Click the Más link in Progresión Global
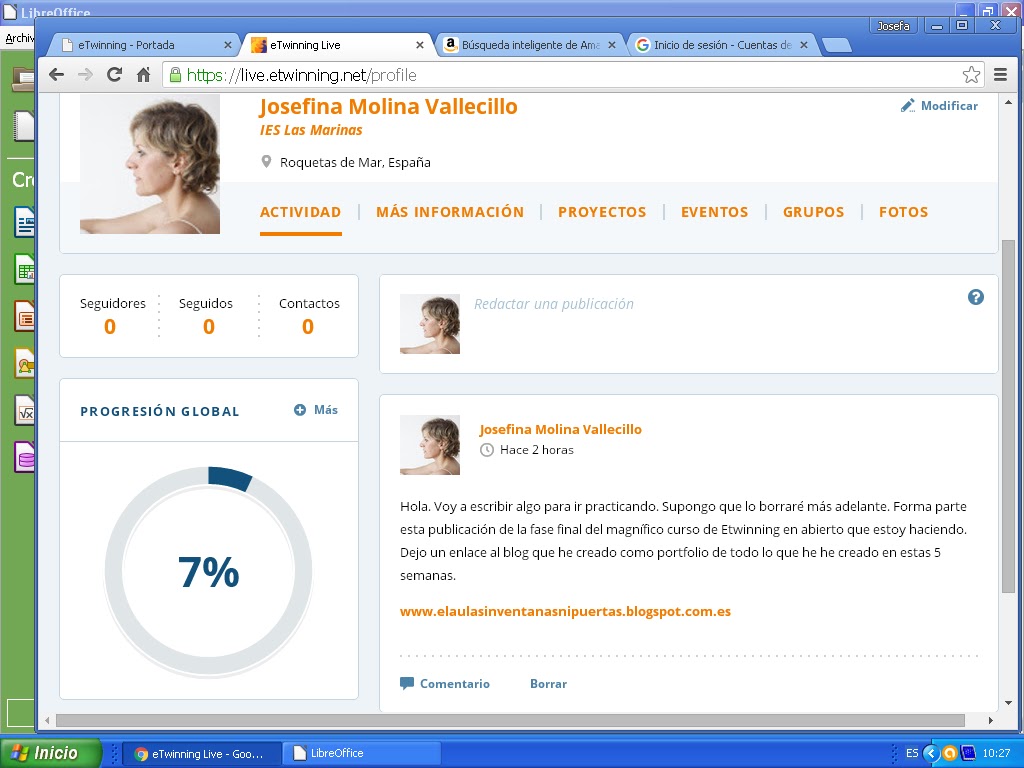1024x768 pixels. pyautogui.click(x=325, y=410)
